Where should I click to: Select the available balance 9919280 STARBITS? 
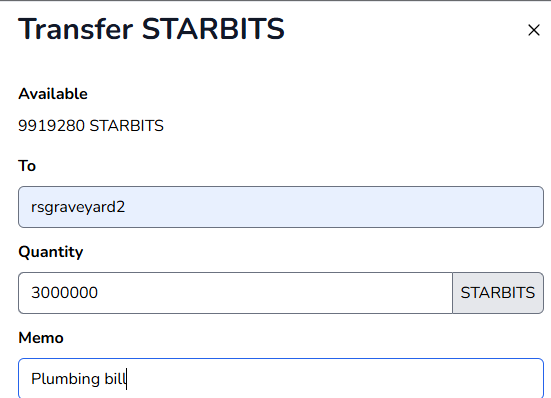91,126
